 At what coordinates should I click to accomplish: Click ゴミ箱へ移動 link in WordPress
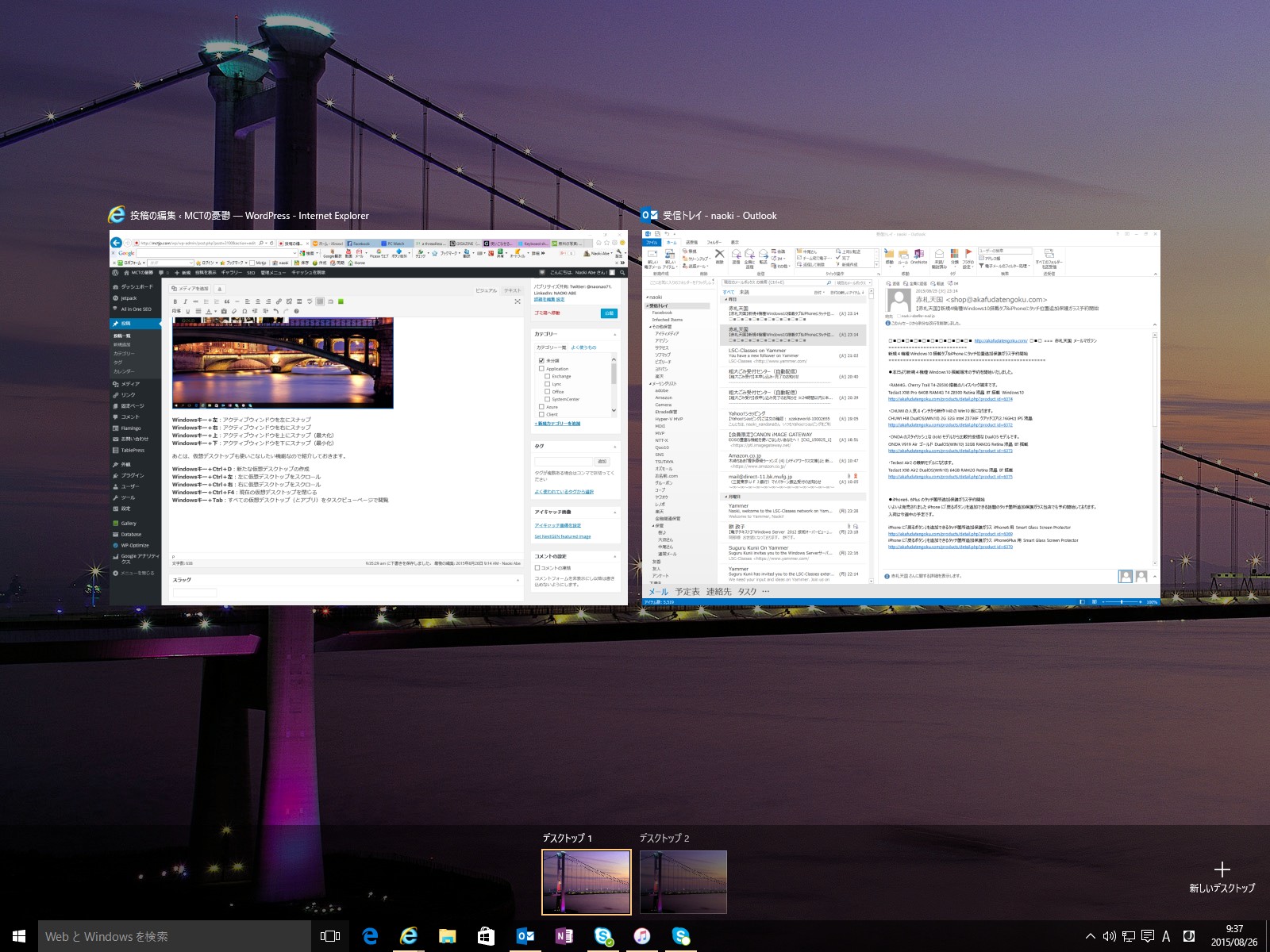(547, 313)
